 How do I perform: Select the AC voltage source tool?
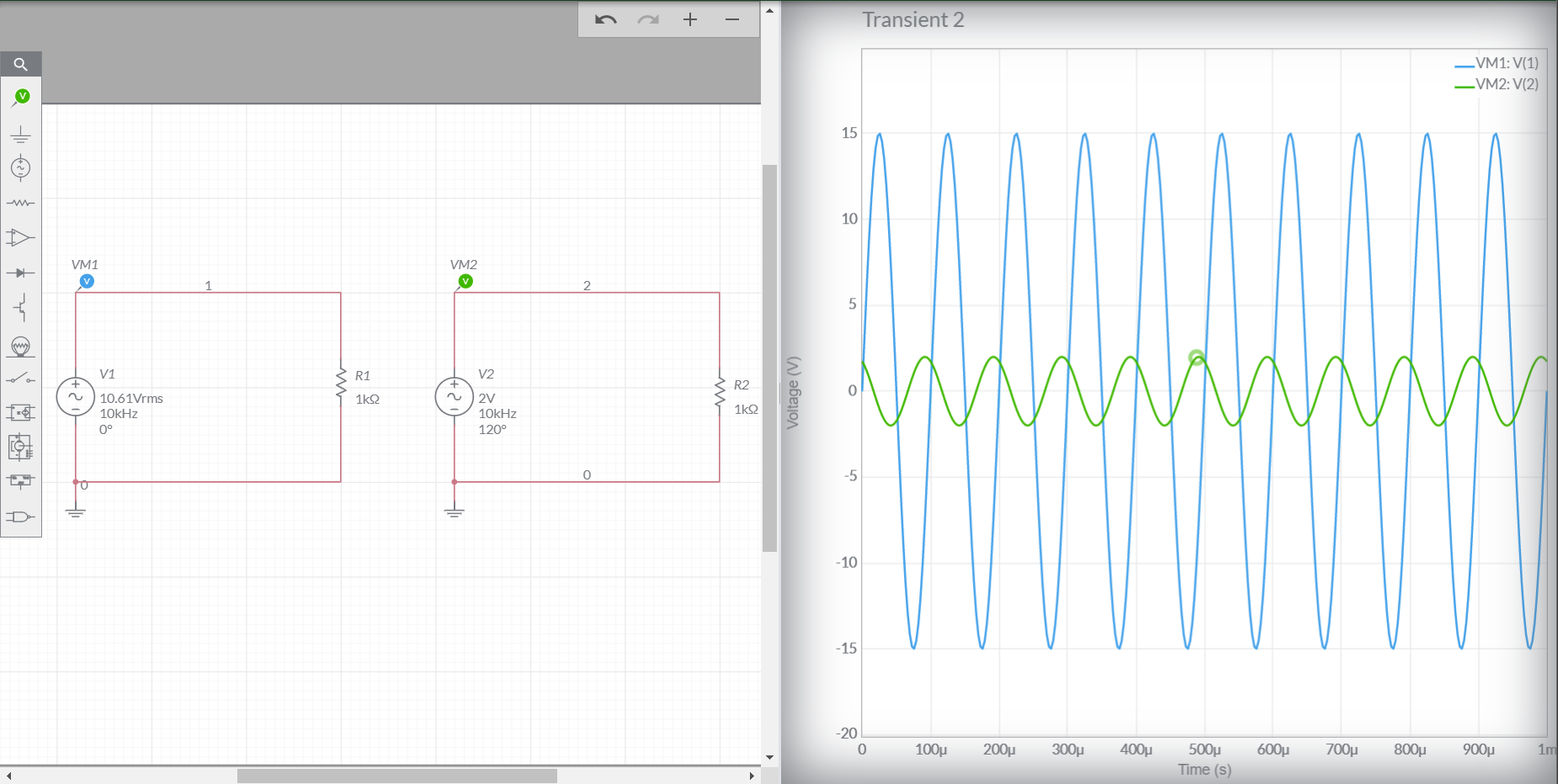pyautogui.click(x=21, y=167)
